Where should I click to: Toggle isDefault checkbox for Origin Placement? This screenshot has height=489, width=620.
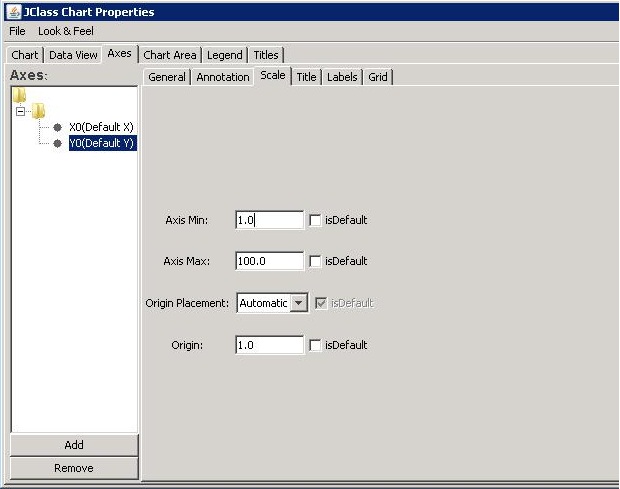tap(321, 303)
